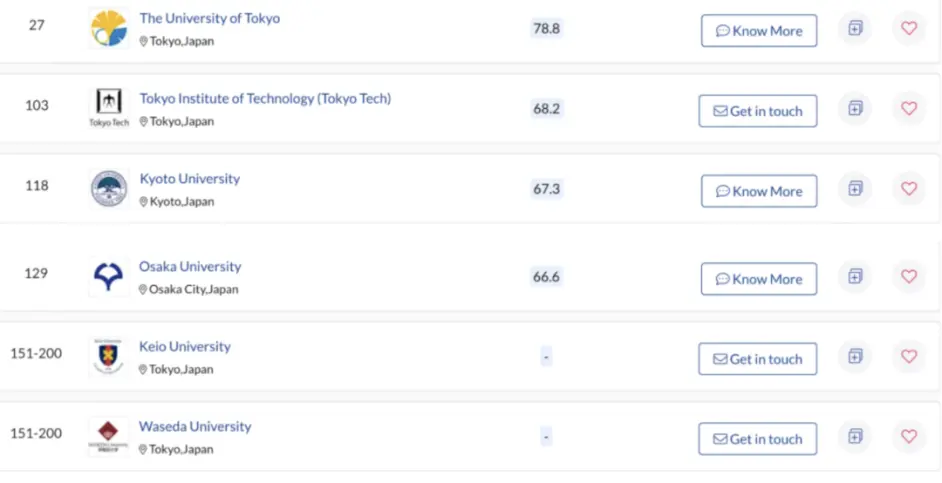The image size is (942, 483).
Task: Open The University of Tokyo link
Action: (x=210, y=19)
